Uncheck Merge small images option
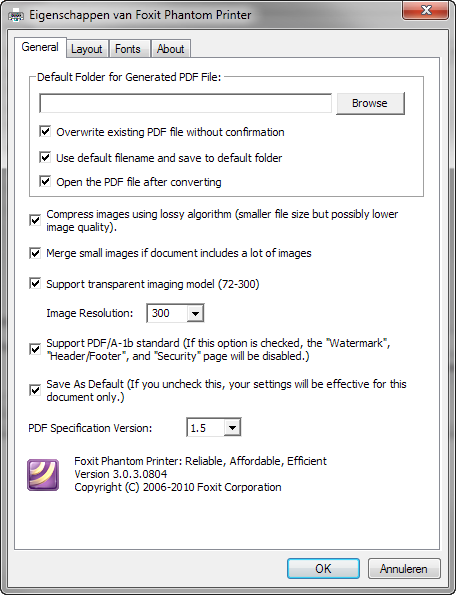 [x=35, y=253]
